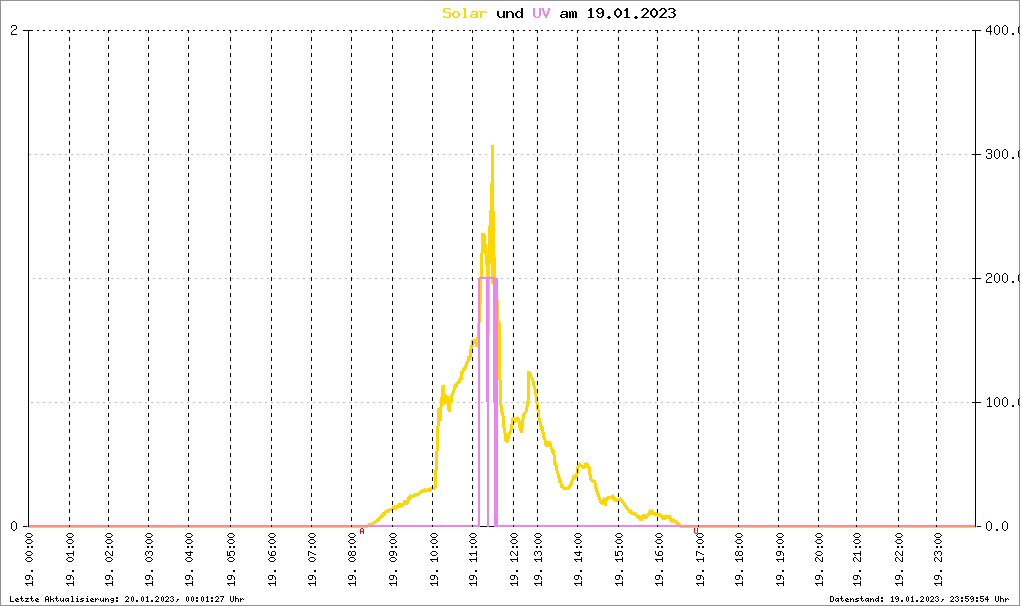1020x606 pixels.
Task: Click the pink "UV" word in the title
Action: coord(541,13)
